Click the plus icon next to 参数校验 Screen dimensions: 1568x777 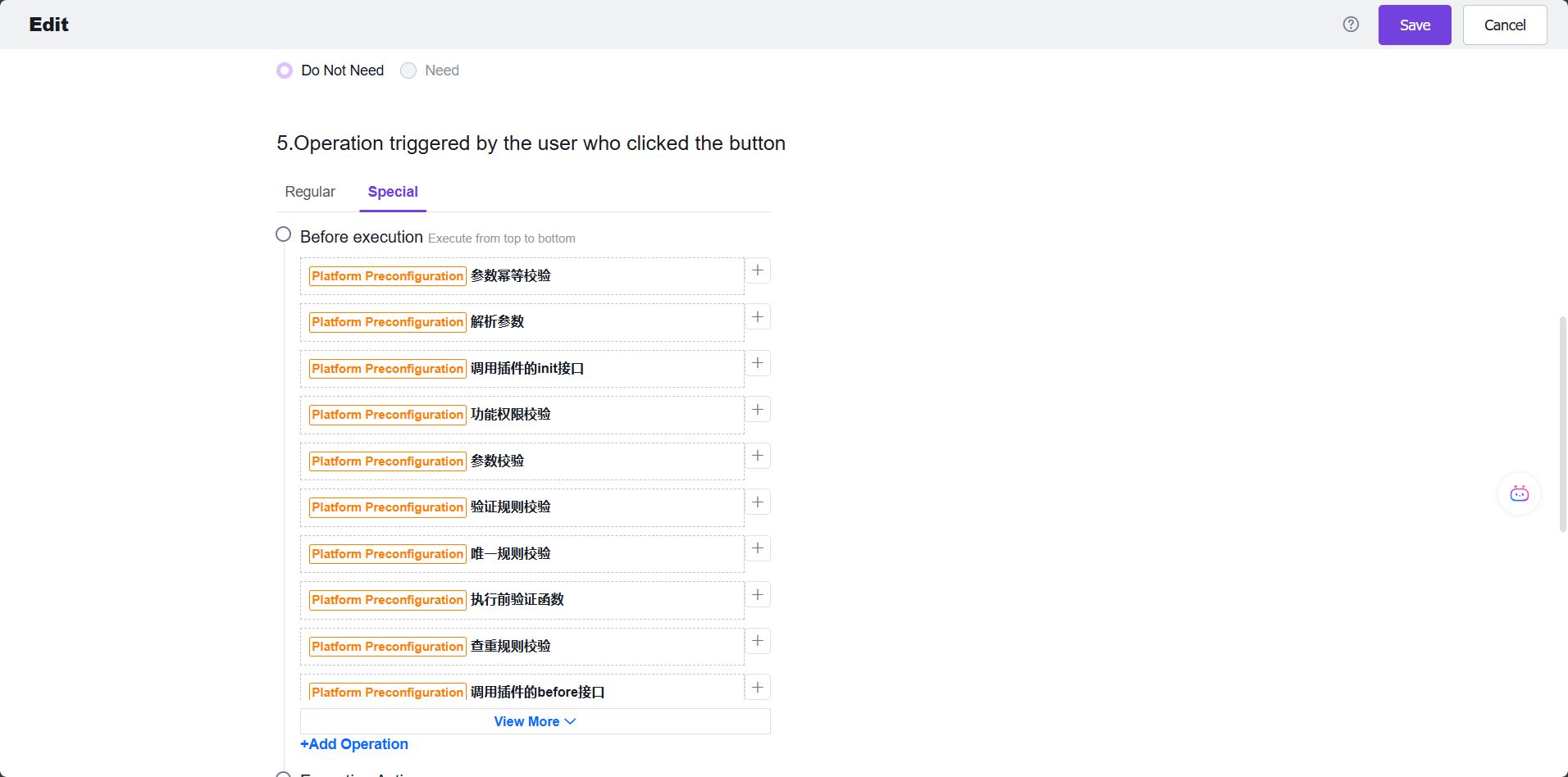758,455
